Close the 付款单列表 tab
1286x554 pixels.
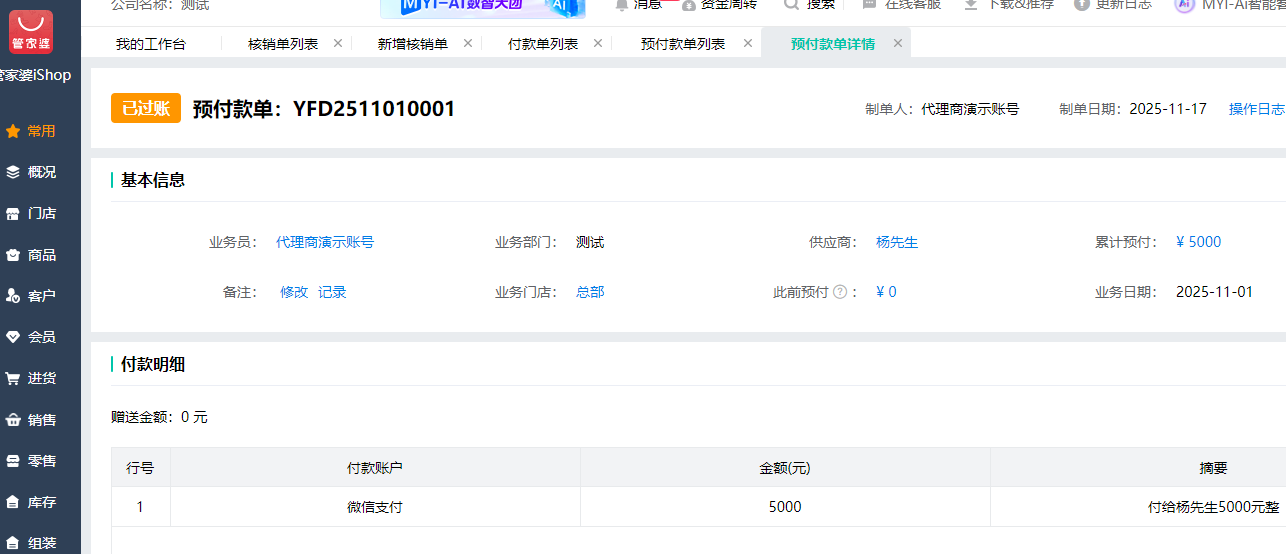597,43
